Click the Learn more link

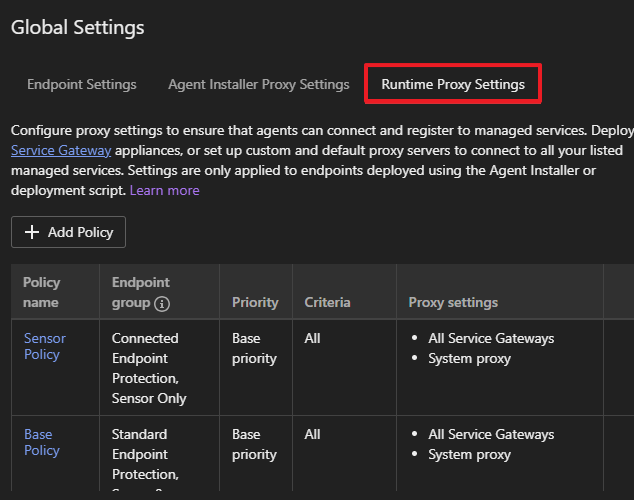[x=164, y=190]
